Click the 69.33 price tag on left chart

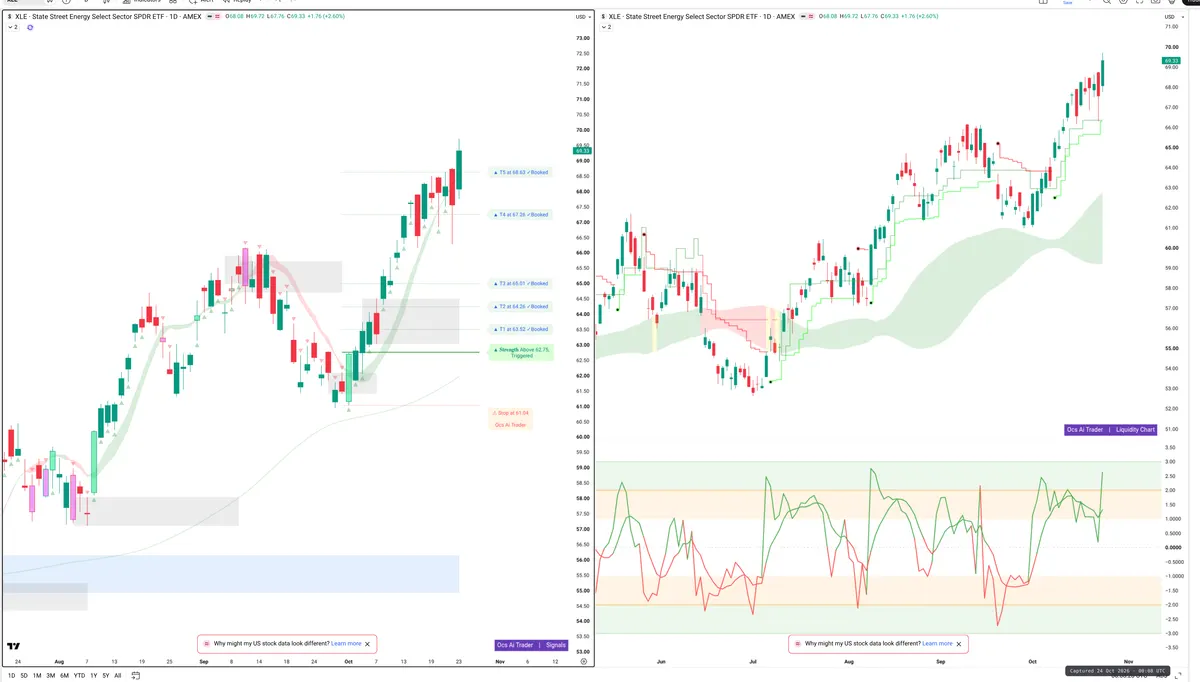(x=583, y=150)
